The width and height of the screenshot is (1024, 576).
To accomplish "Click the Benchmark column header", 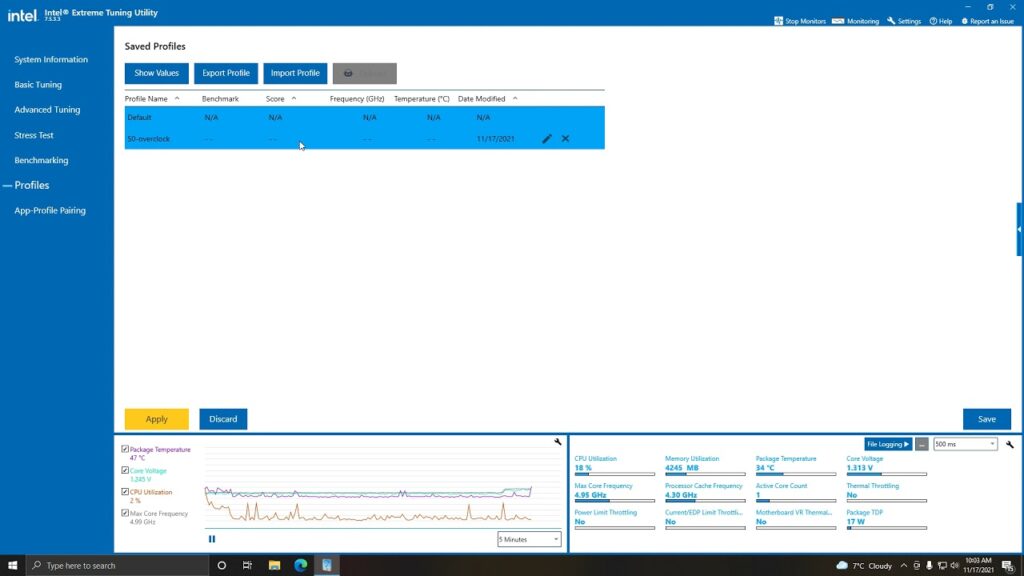I will tap(220, 99).
